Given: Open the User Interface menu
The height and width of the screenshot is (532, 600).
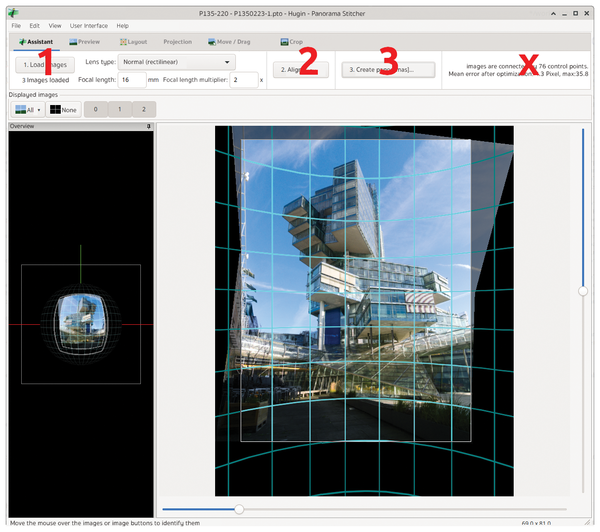Looking at the screenshot, I should 89,25.
